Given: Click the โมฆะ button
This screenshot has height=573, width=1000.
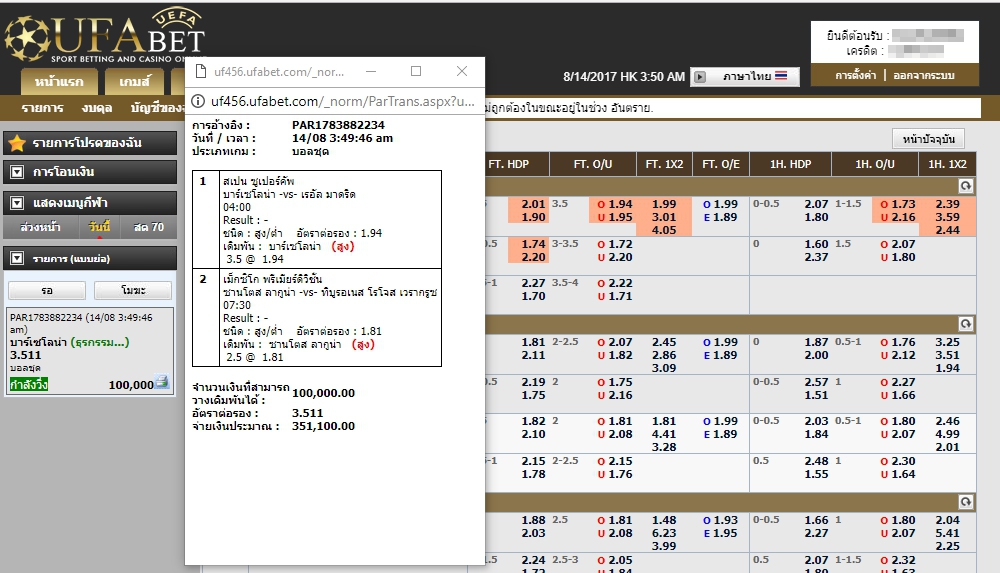Looking at the screenshot, I should (x=133, y=290).
